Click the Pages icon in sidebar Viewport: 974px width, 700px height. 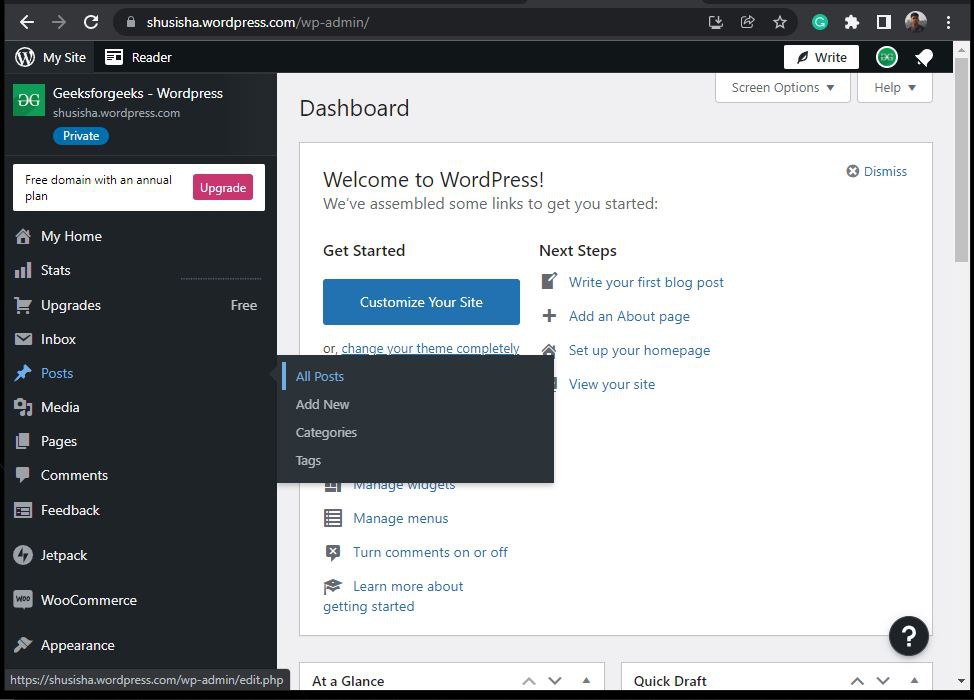(23, 441)
